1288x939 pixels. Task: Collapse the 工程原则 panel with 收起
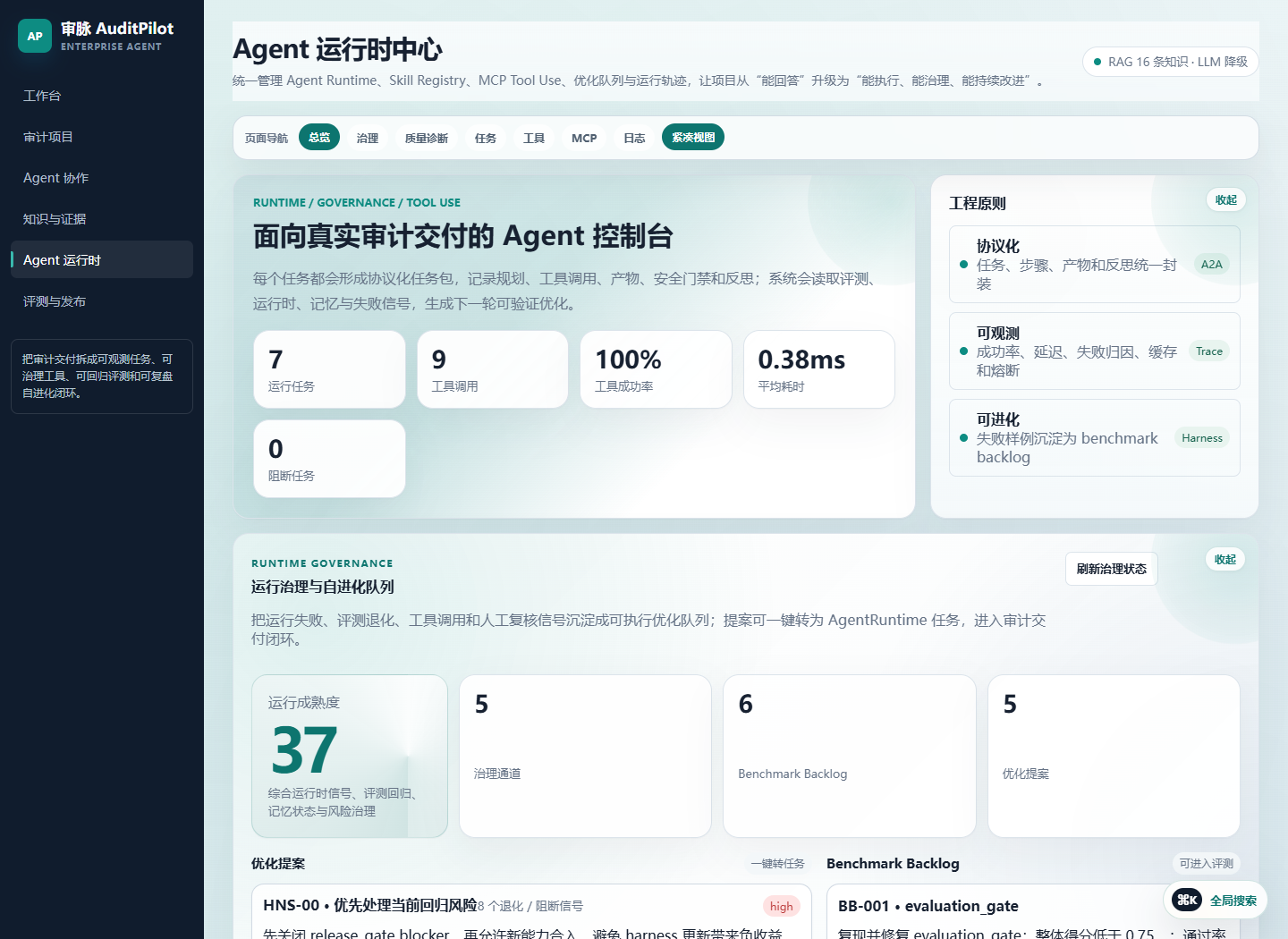(1226, 199)
